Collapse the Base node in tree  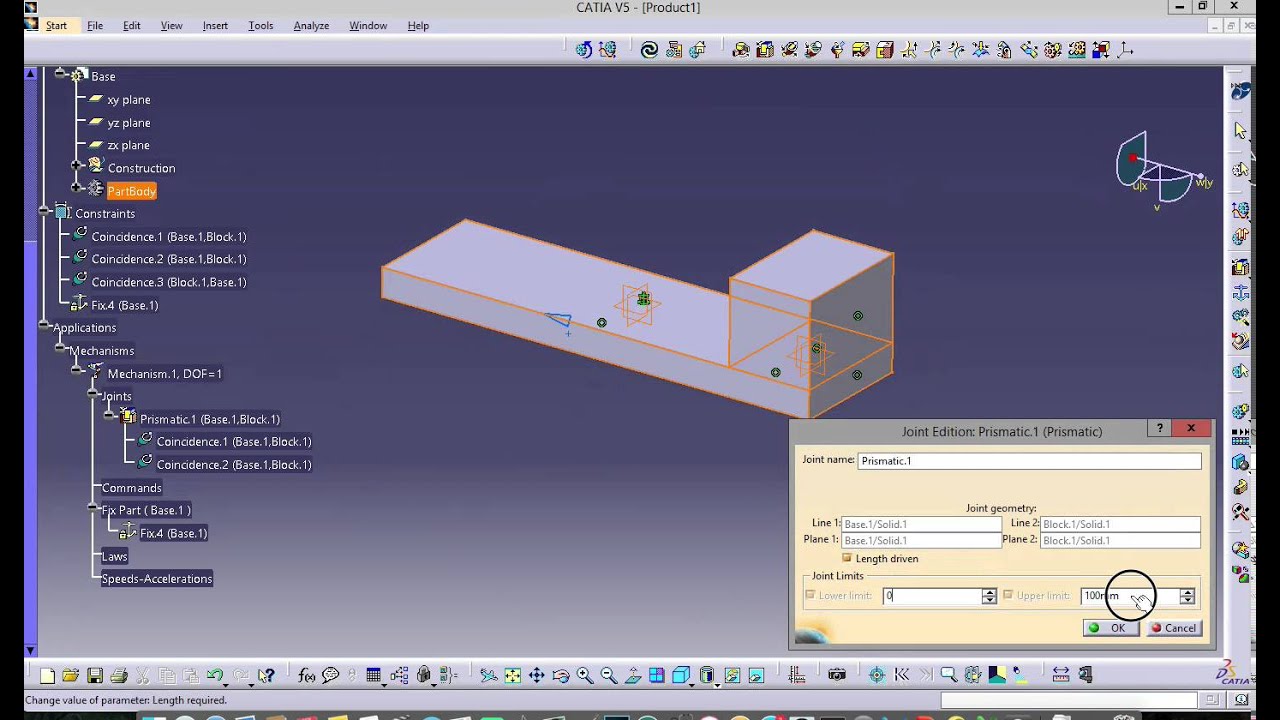pyautogui.click(x=62, y=75)
